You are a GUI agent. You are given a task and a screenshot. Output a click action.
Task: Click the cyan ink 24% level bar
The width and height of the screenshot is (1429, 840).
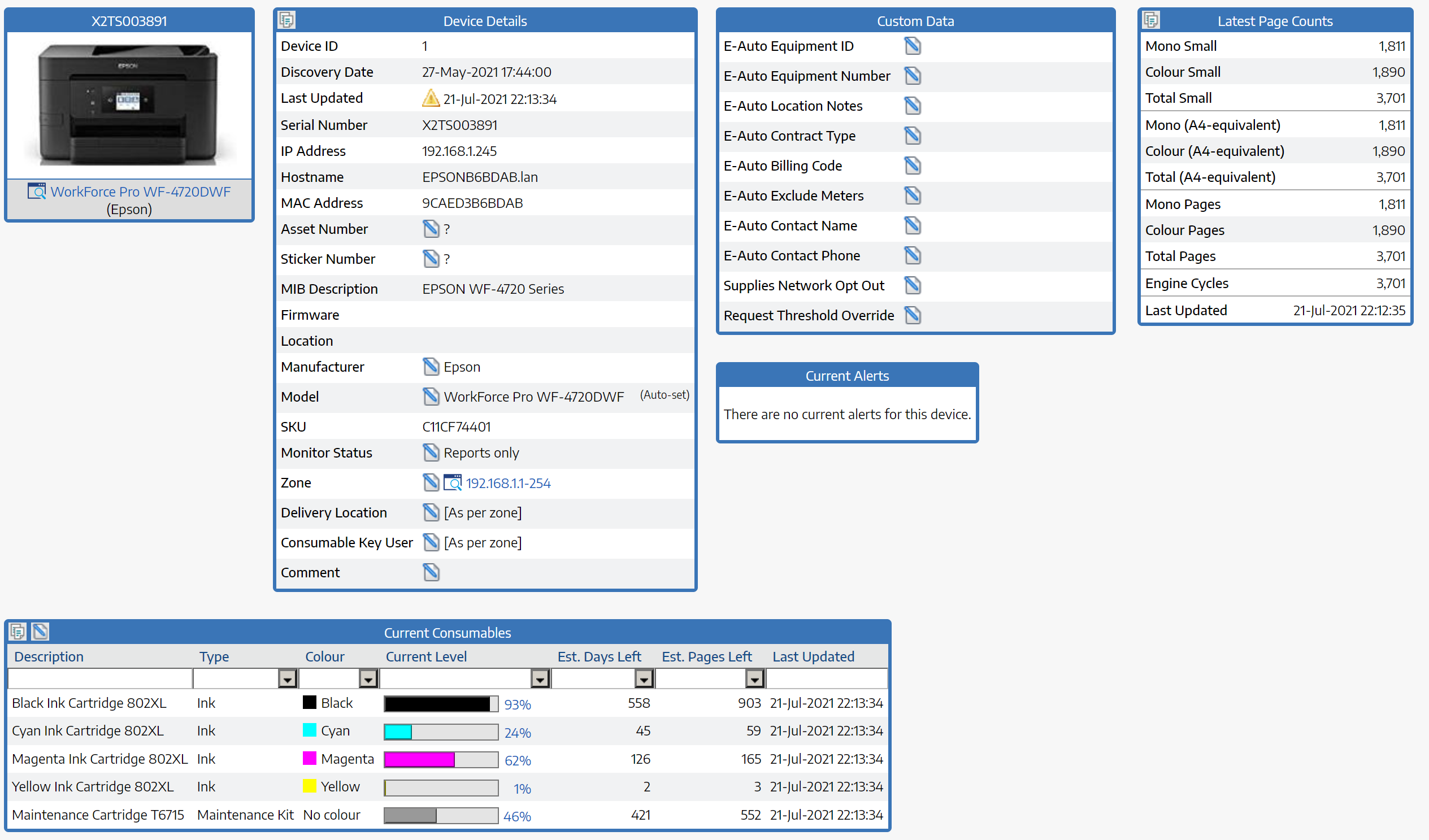(441, 732)
